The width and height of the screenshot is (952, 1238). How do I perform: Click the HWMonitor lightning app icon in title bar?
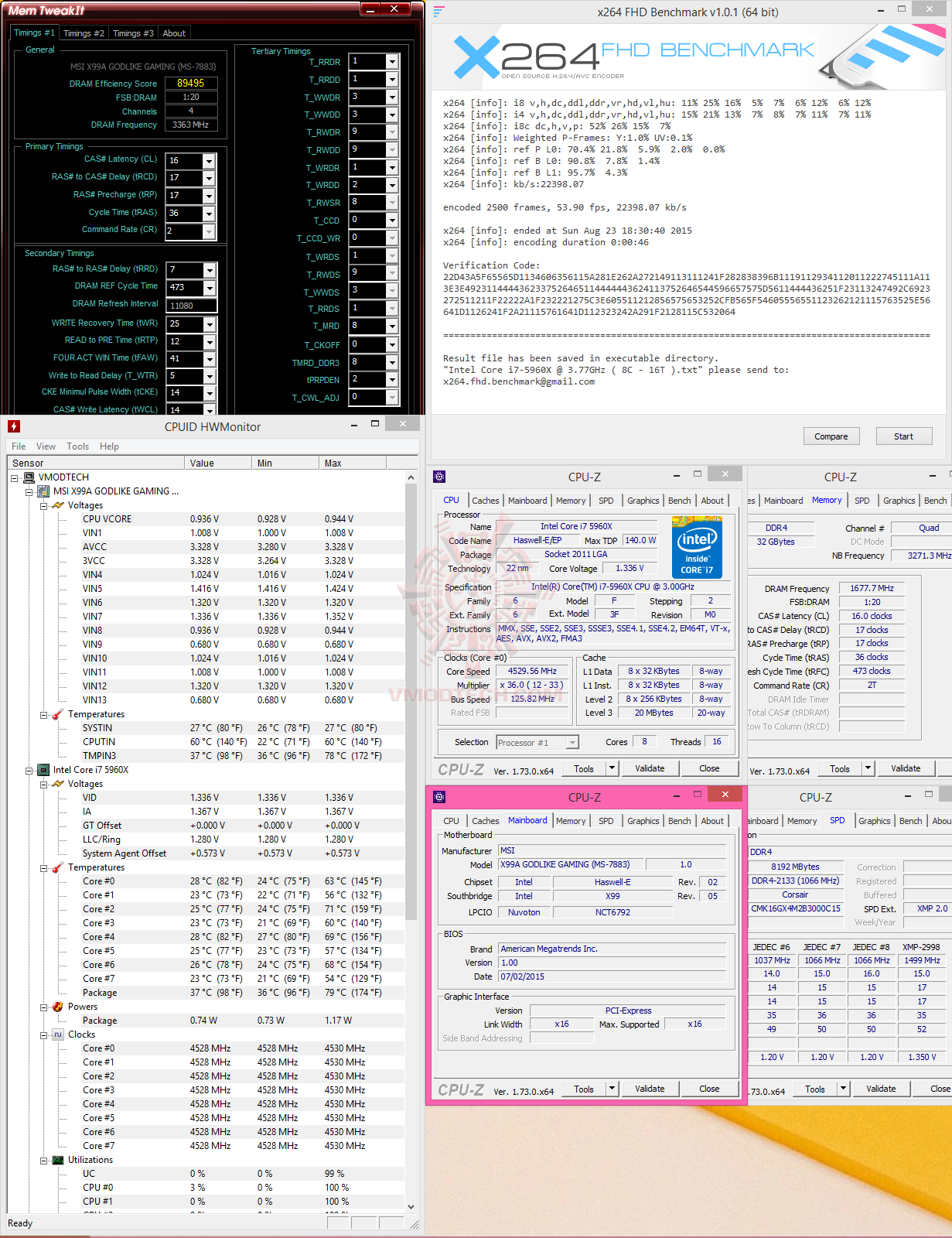click(14, 426)
